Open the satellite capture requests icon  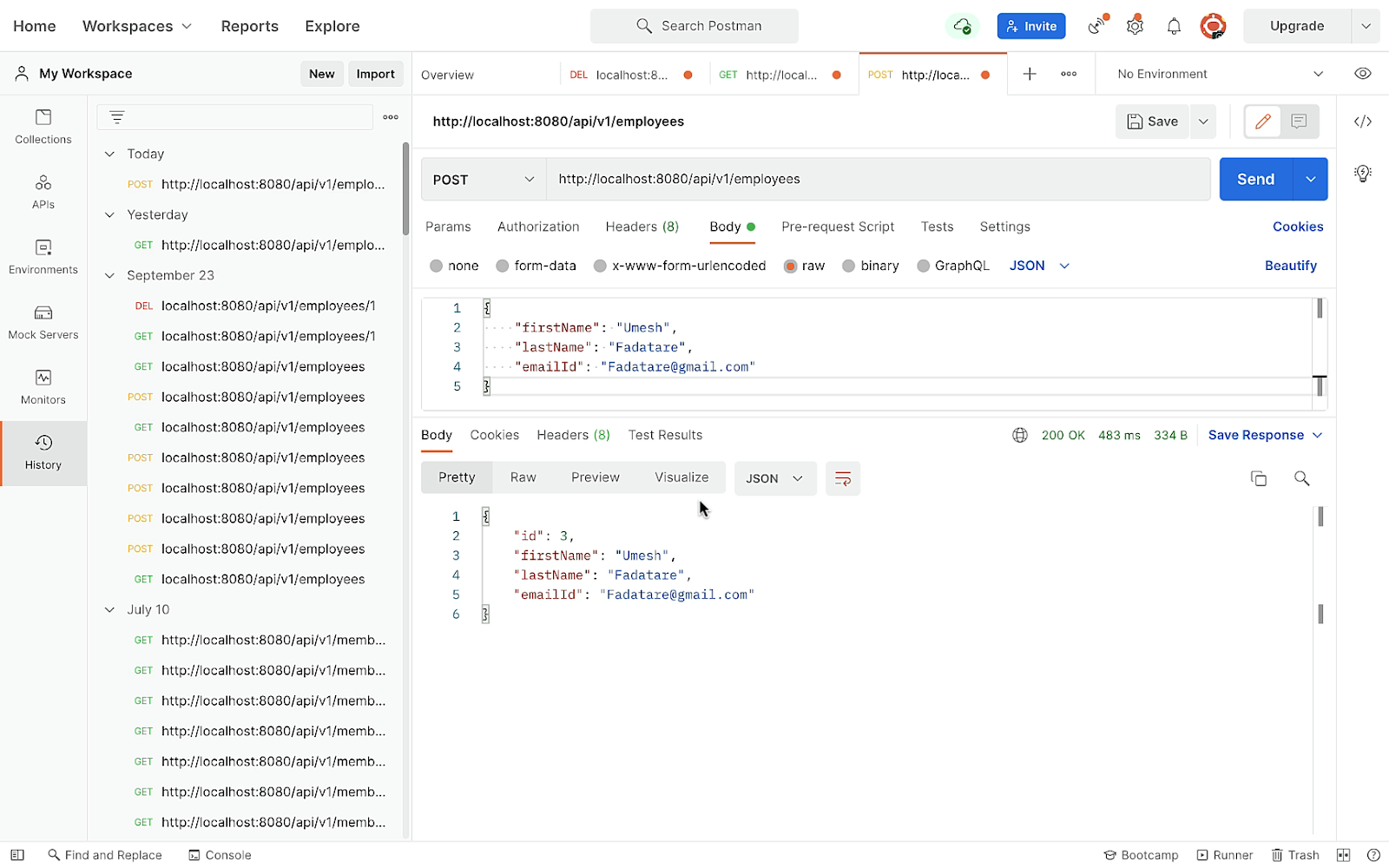[1097, 26]
